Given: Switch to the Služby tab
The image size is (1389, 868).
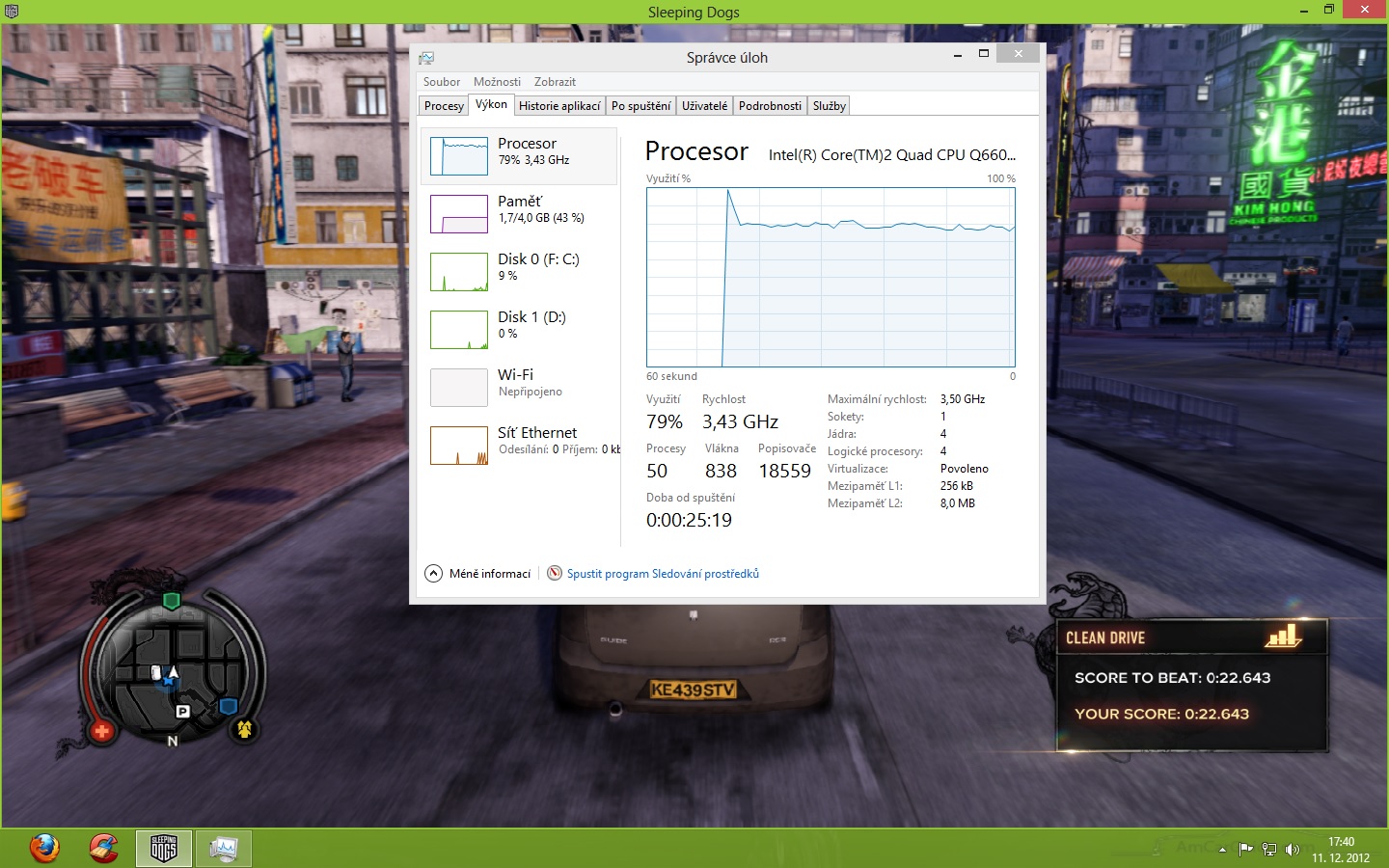Looking at the screenshot, I should [x=829, y=106].
